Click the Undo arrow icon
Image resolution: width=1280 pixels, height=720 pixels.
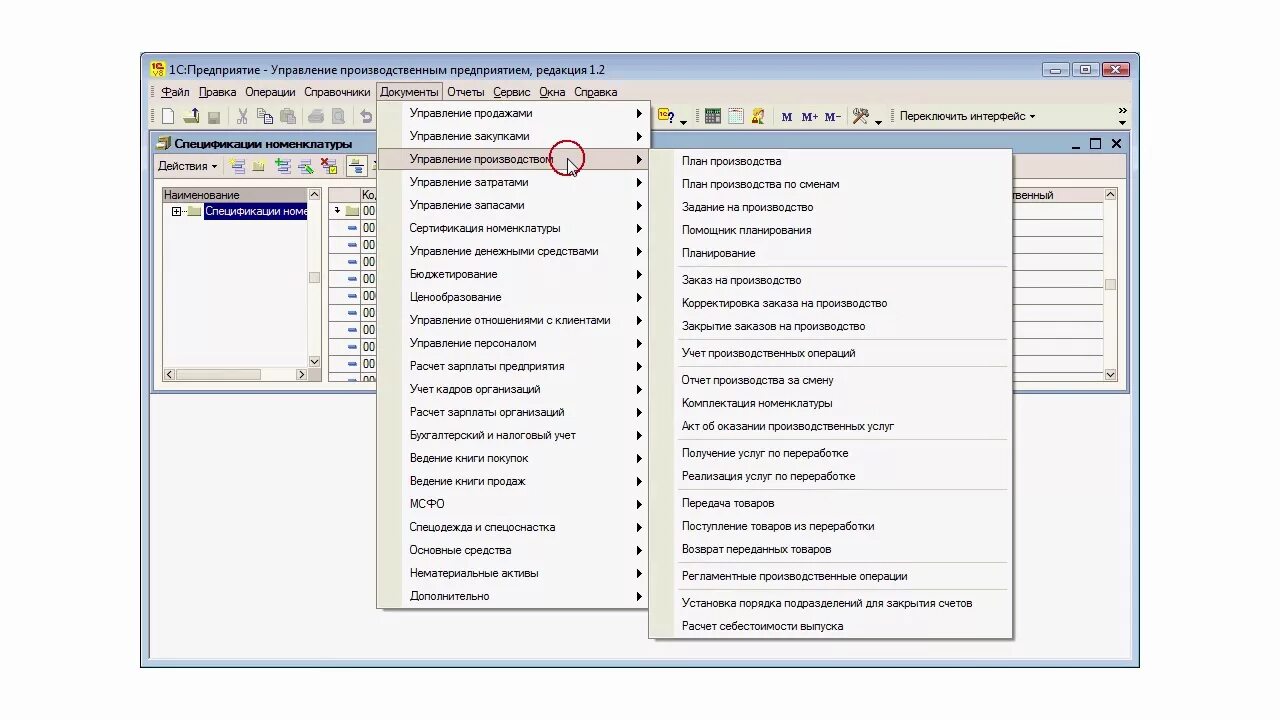click(366, 117)
